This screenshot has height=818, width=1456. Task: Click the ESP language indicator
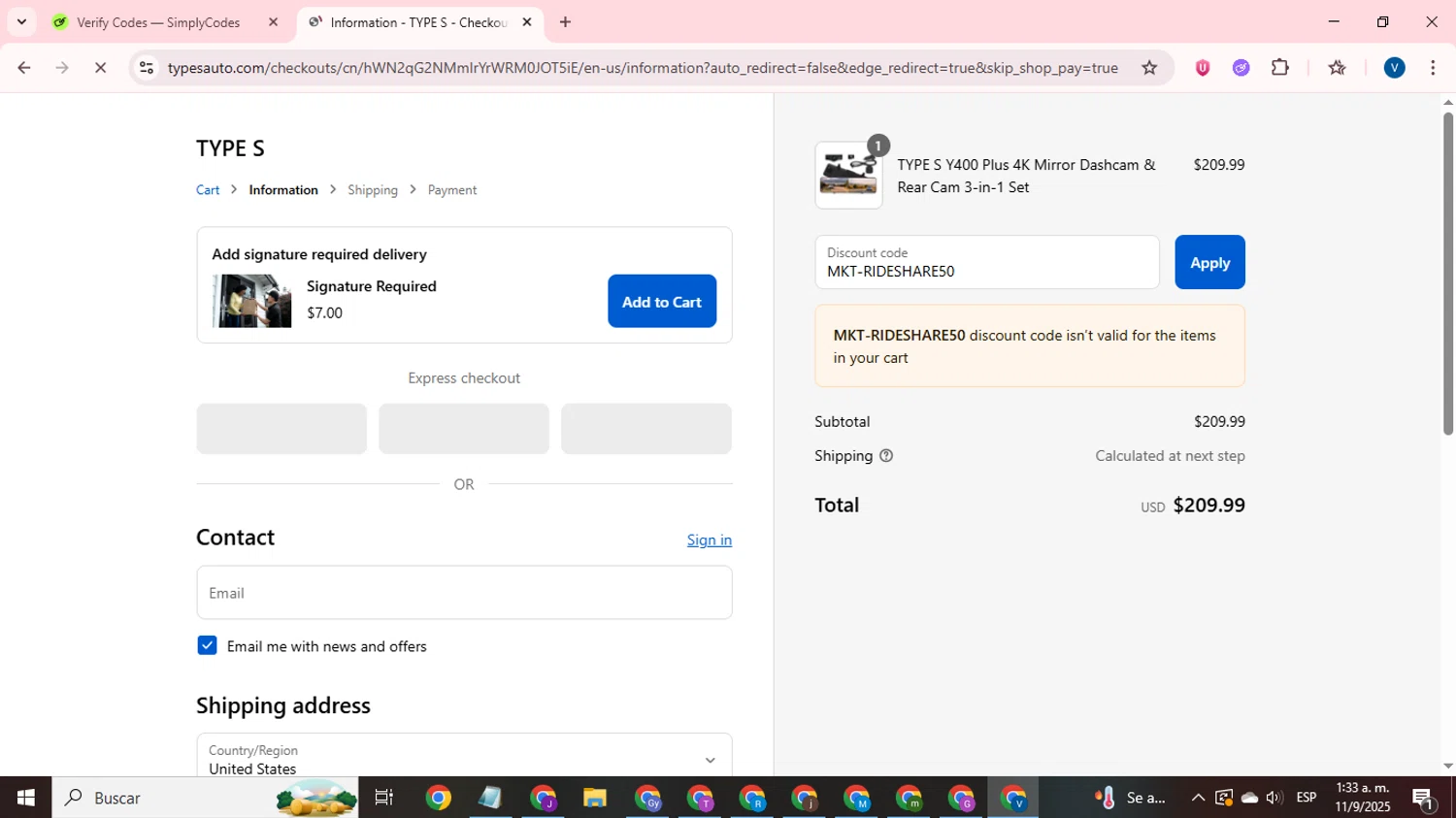click(x=1307, y=798)
